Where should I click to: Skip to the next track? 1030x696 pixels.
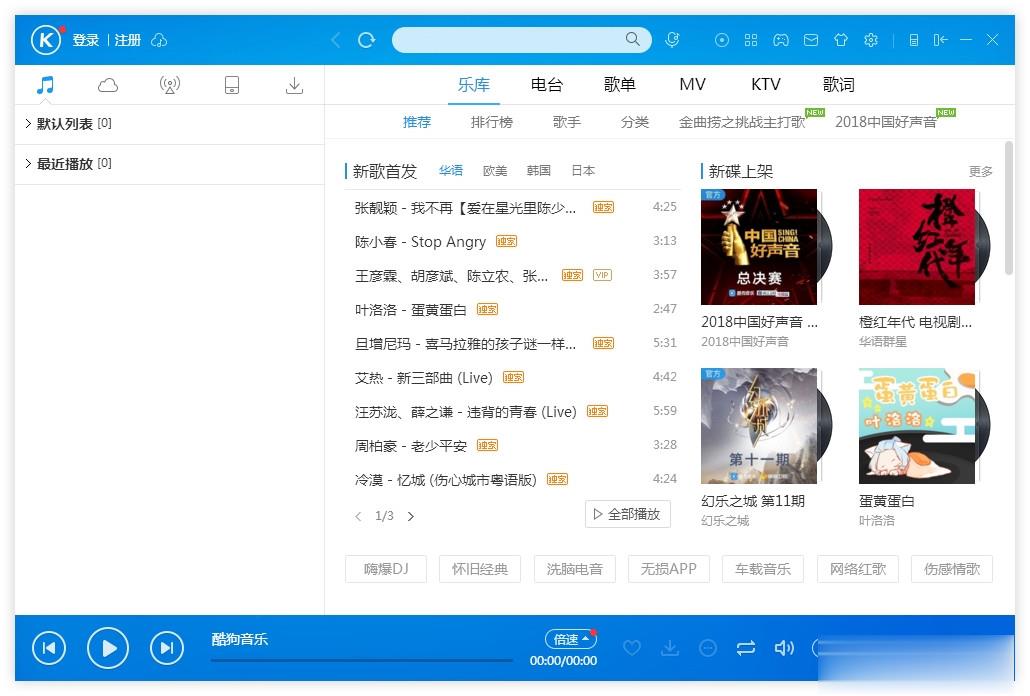point(167,648)
